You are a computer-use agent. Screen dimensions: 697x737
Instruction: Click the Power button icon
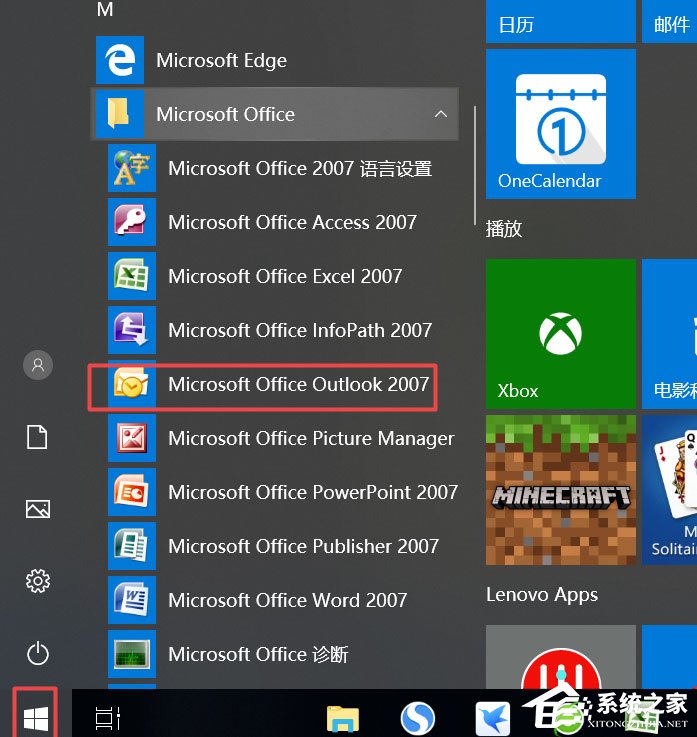[38, 654]
